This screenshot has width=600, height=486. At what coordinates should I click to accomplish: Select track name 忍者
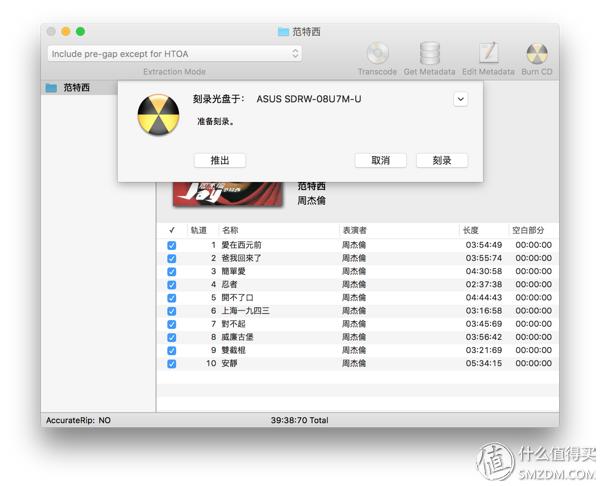coord(229,284)
